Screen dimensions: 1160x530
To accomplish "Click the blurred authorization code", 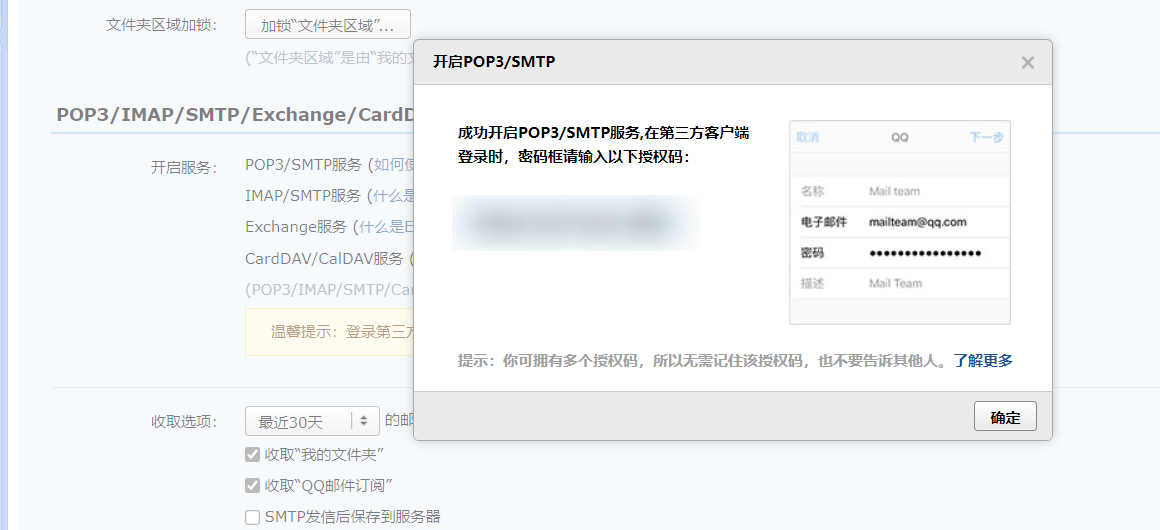I will pos(575,223).
